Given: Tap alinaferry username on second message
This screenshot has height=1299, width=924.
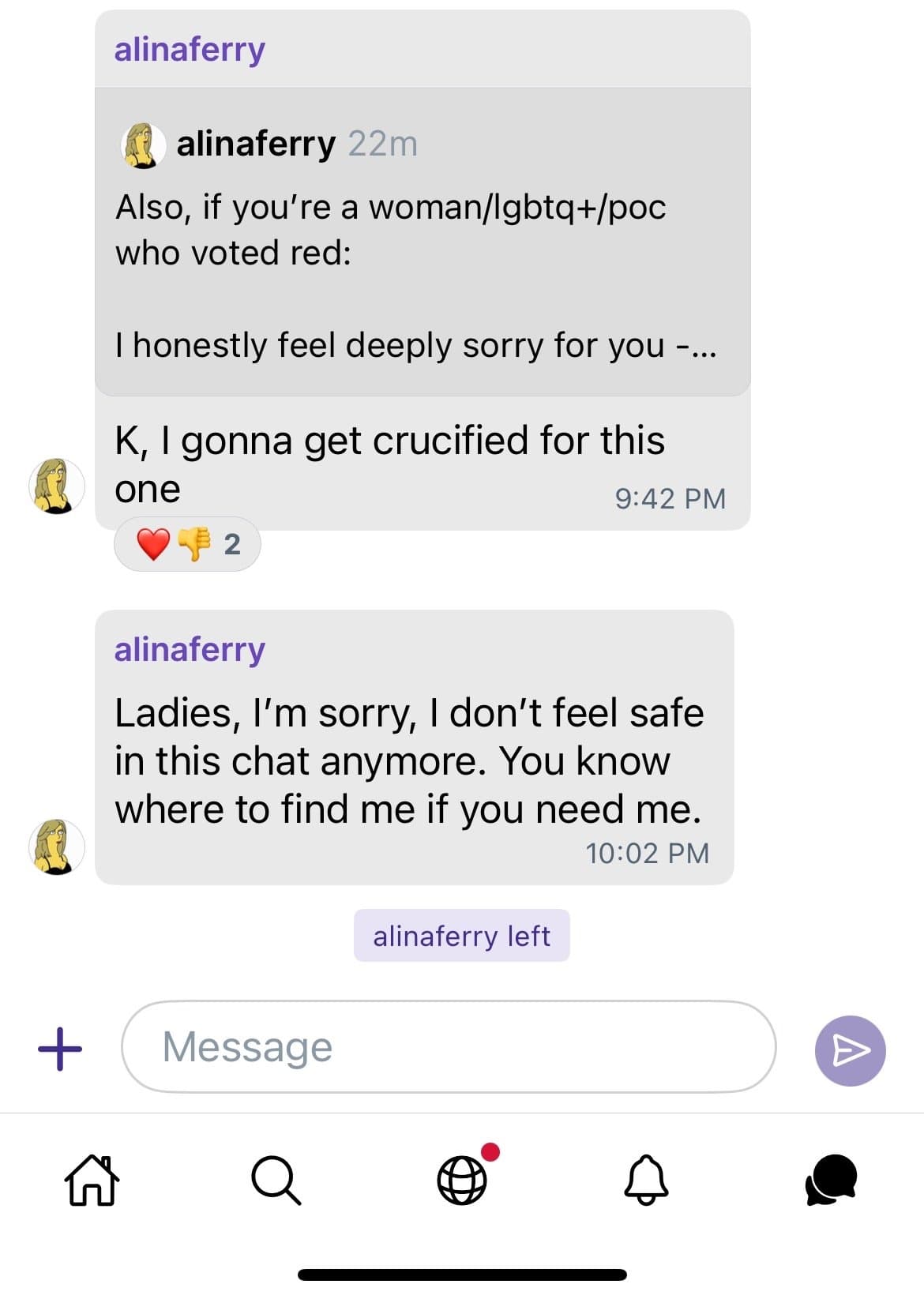Looking at the screenshot, I should [190, 649].
